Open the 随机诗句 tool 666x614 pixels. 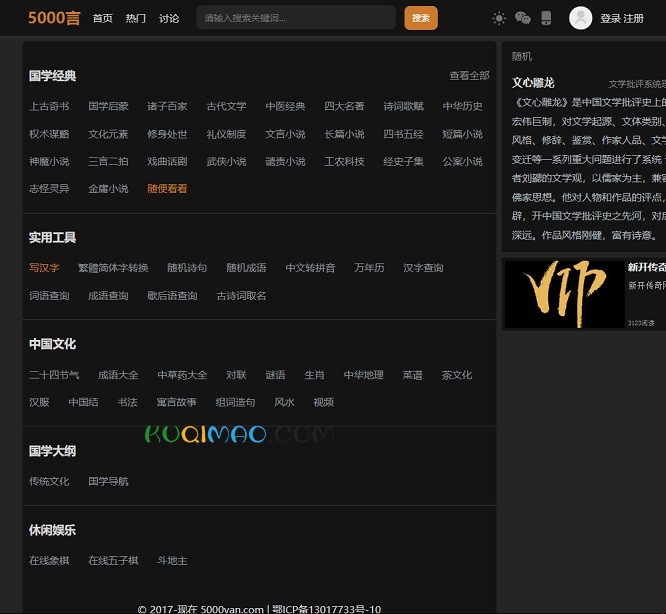187,268
